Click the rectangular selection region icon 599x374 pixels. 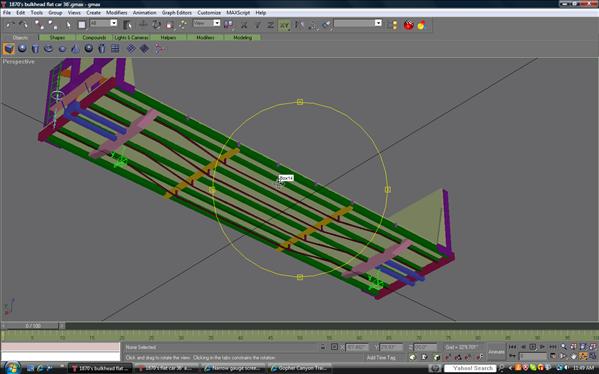(82, 25)
